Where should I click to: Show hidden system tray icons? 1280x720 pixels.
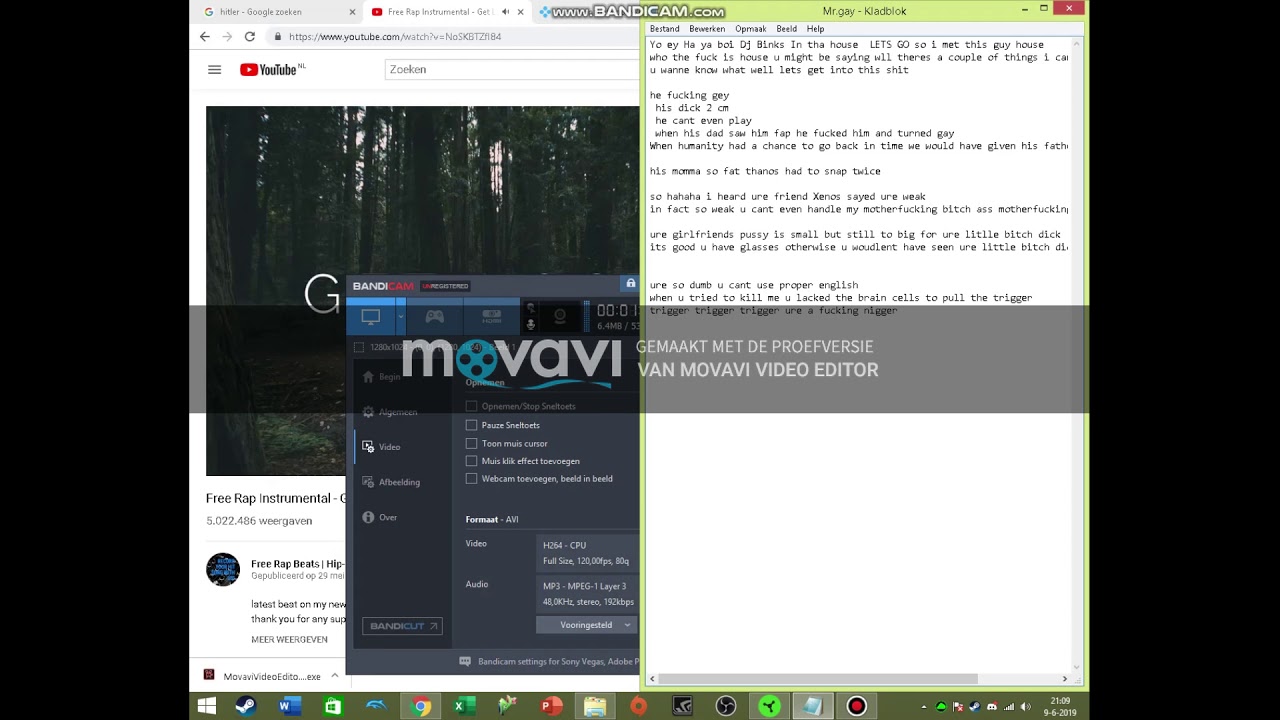(923, 706)
